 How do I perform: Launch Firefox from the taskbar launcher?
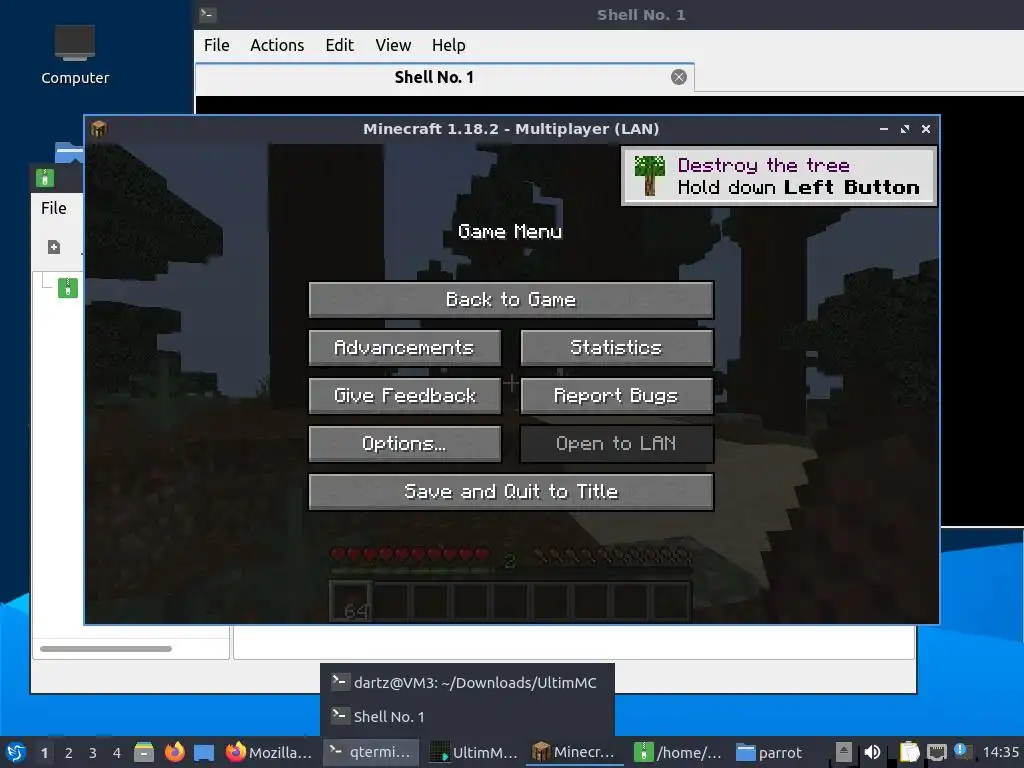click(x=174, y=752)
